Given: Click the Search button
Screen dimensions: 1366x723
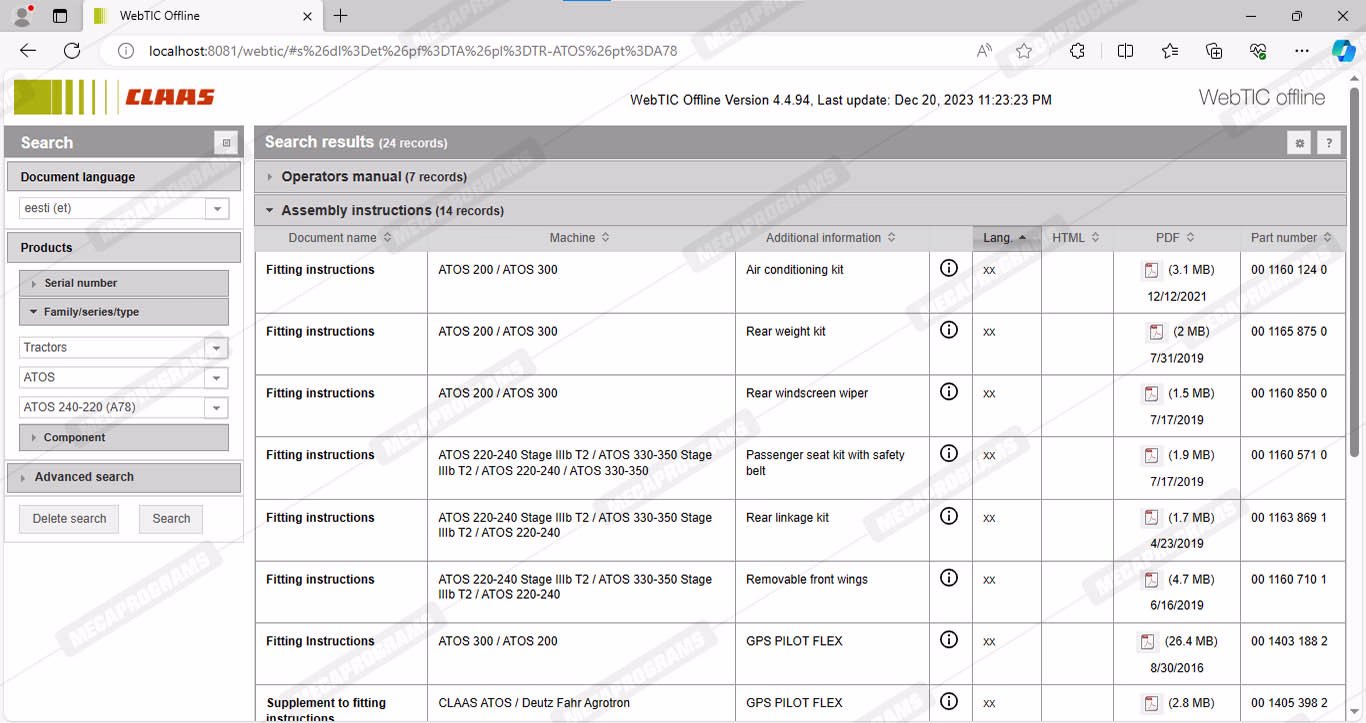Looking at the screenshot, I should coord(171,519).
